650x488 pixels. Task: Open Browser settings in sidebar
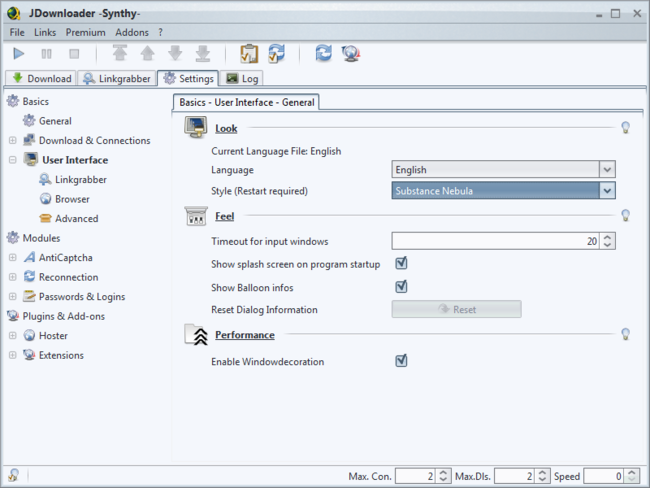(64, 199)
